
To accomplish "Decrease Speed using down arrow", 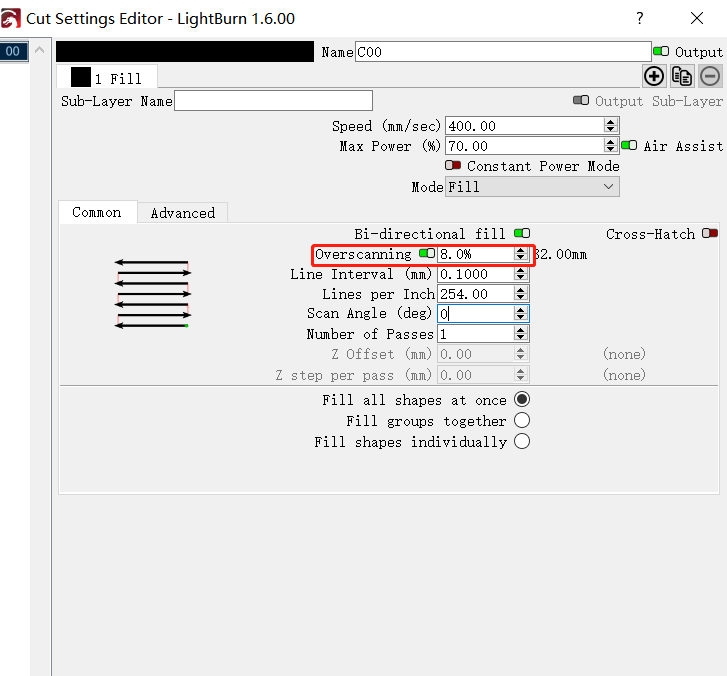I will pyautogui.click(x=611, y=129).
